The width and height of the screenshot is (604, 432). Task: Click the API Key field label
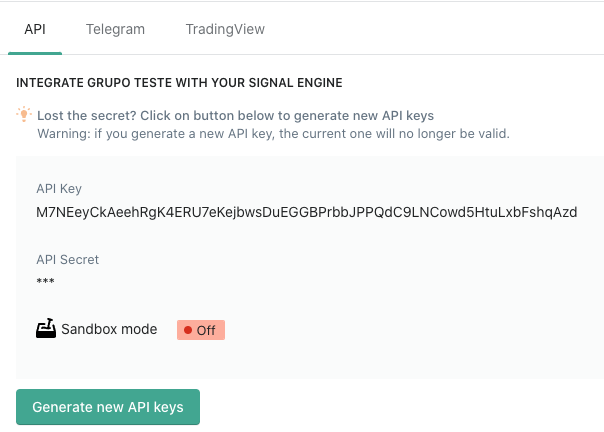pyautogui.click(x=59, y=189)
